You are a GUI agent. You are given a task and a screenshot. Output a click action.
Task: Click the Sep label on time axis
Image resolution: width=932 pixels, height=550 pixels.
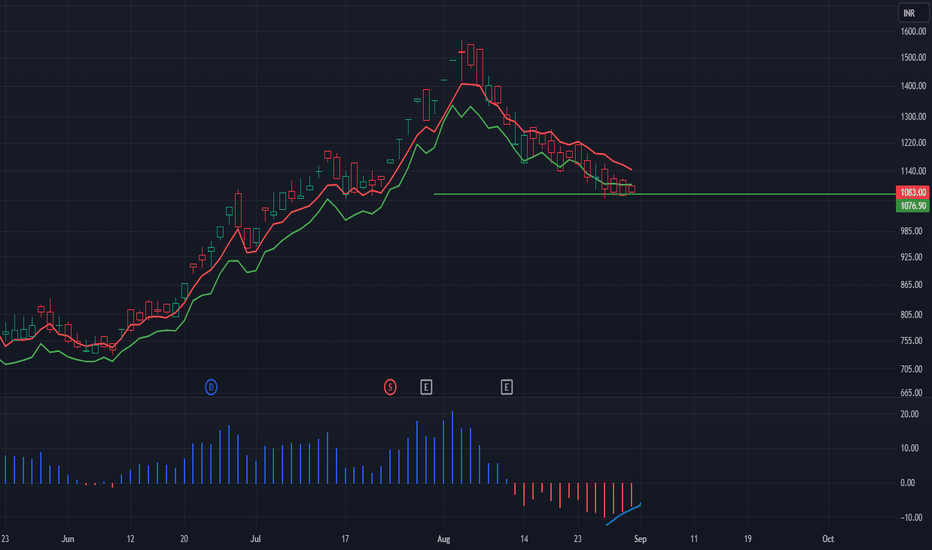tap(640, 539)
